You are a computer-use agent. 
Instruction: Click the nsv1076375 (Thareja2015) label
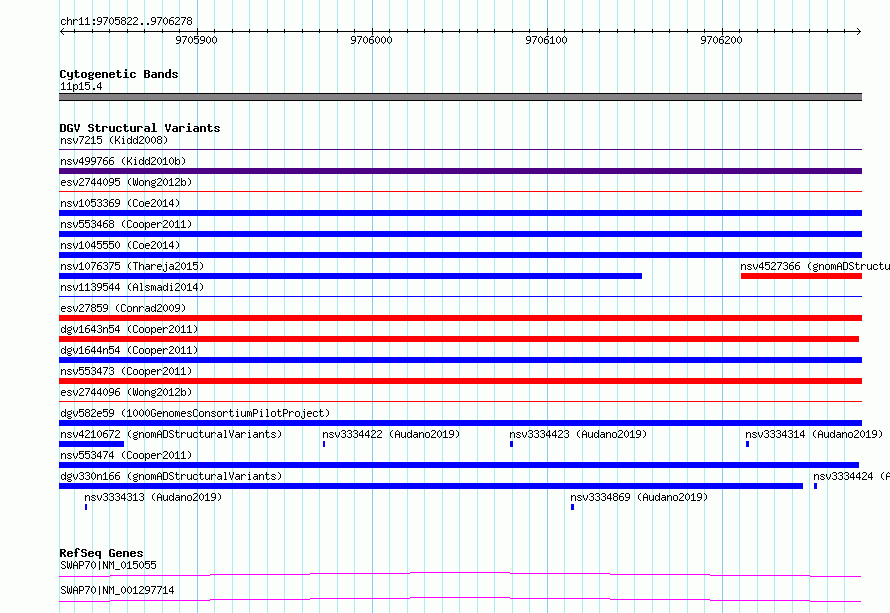(132, 266)
